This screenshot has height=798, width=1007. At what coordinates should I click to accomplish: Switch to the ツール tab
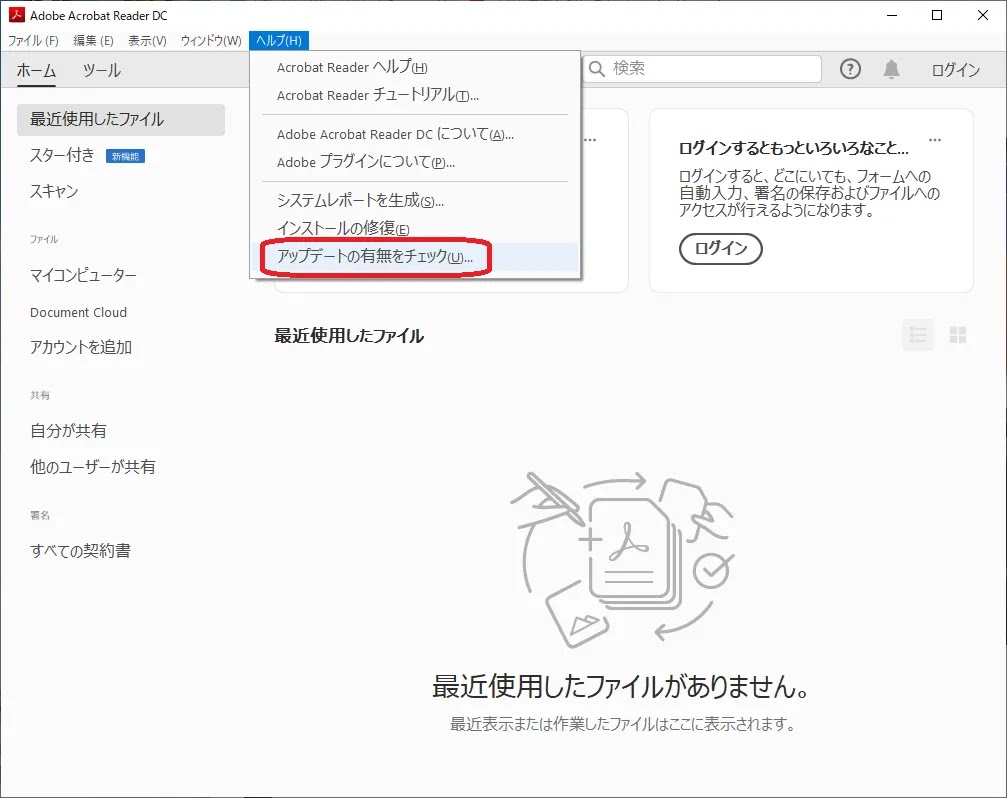tap(101, 70)
